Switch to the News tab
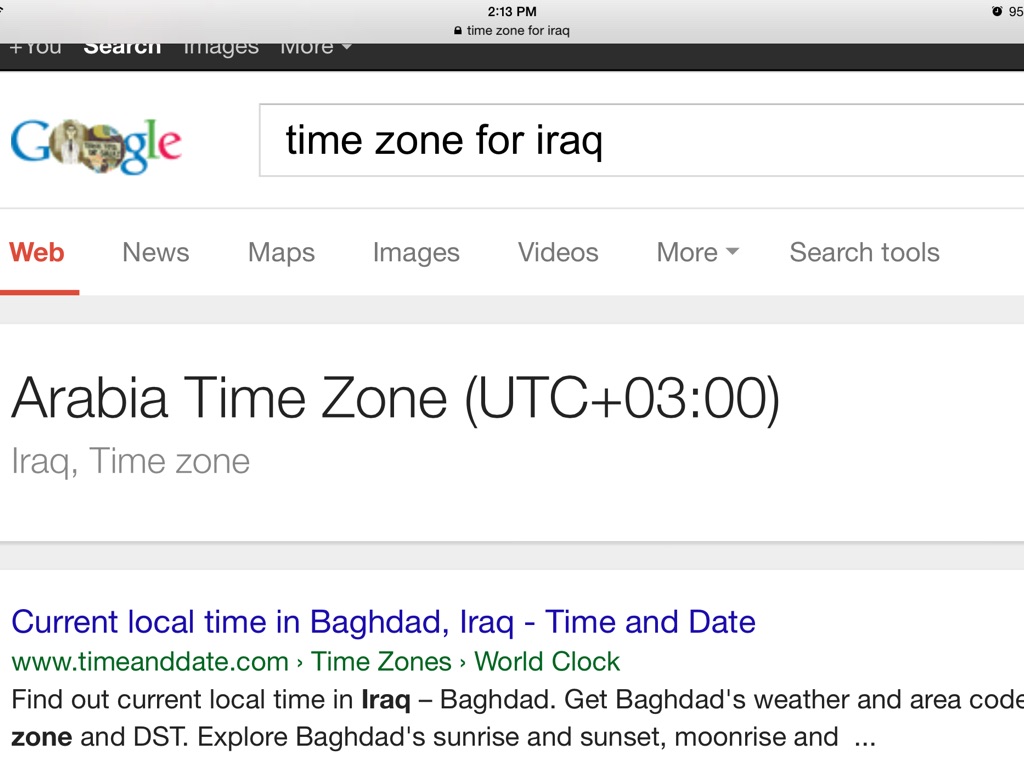 155,252
